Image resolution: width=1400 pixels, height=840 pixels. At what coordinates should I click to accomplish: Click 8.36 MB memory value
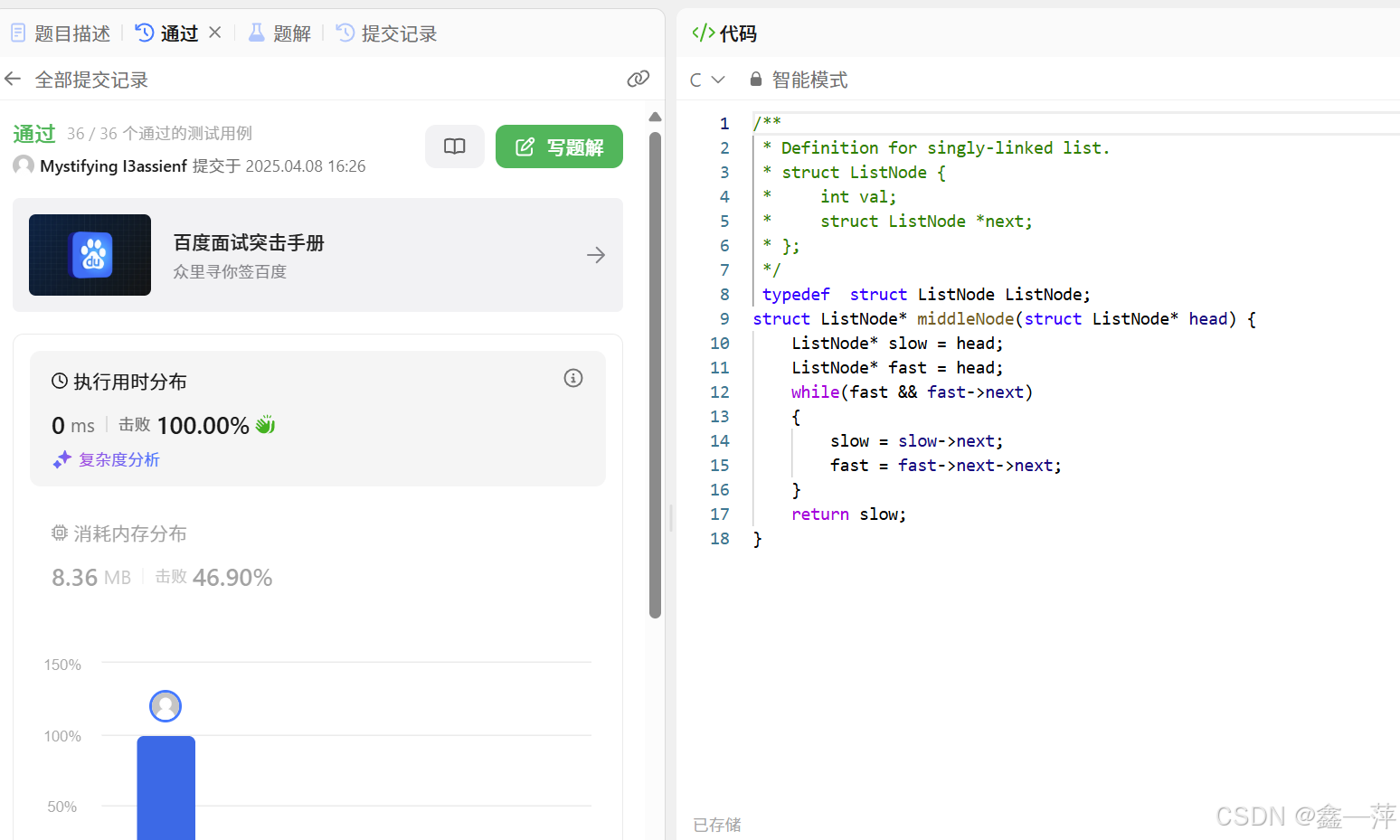click(x=91, y=578)
